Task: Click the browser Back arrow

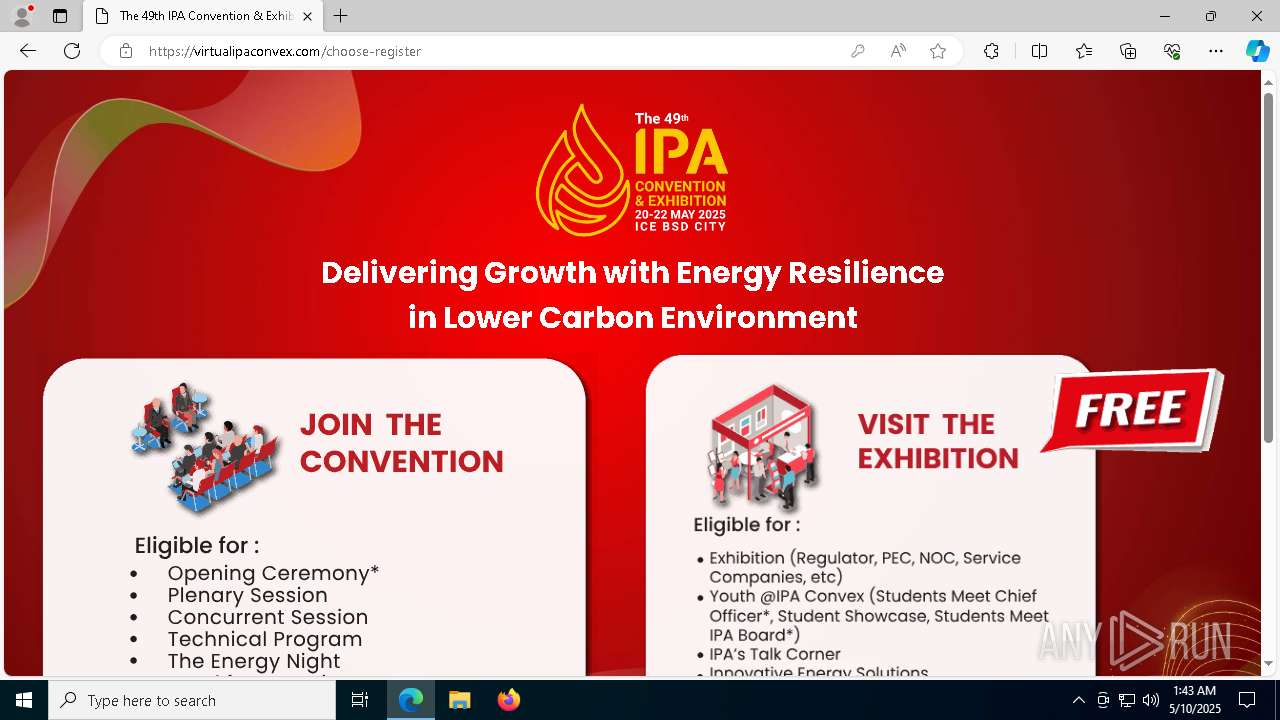Action: 28,51
